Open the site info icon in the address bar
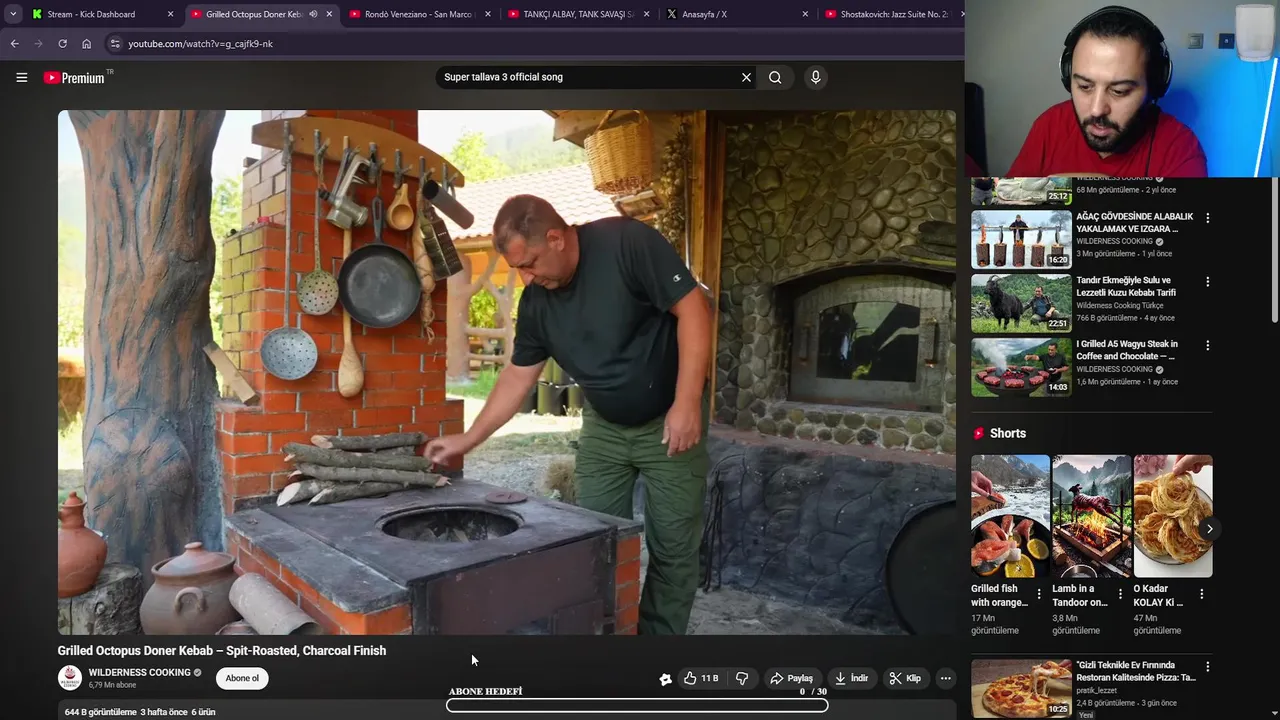The image size is (1280, 720). click(x=115, y=44)
